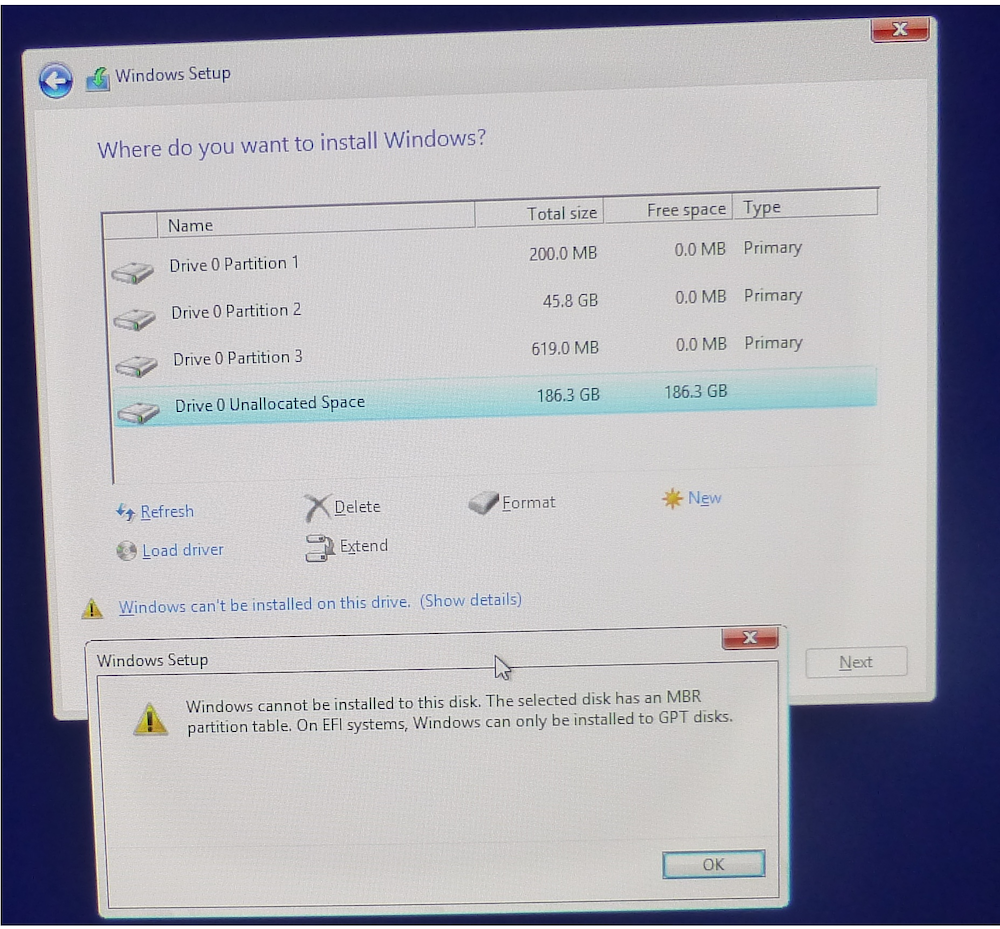Click the Refresh arrows icon
Screen dimensions: 1000x929
126,512
